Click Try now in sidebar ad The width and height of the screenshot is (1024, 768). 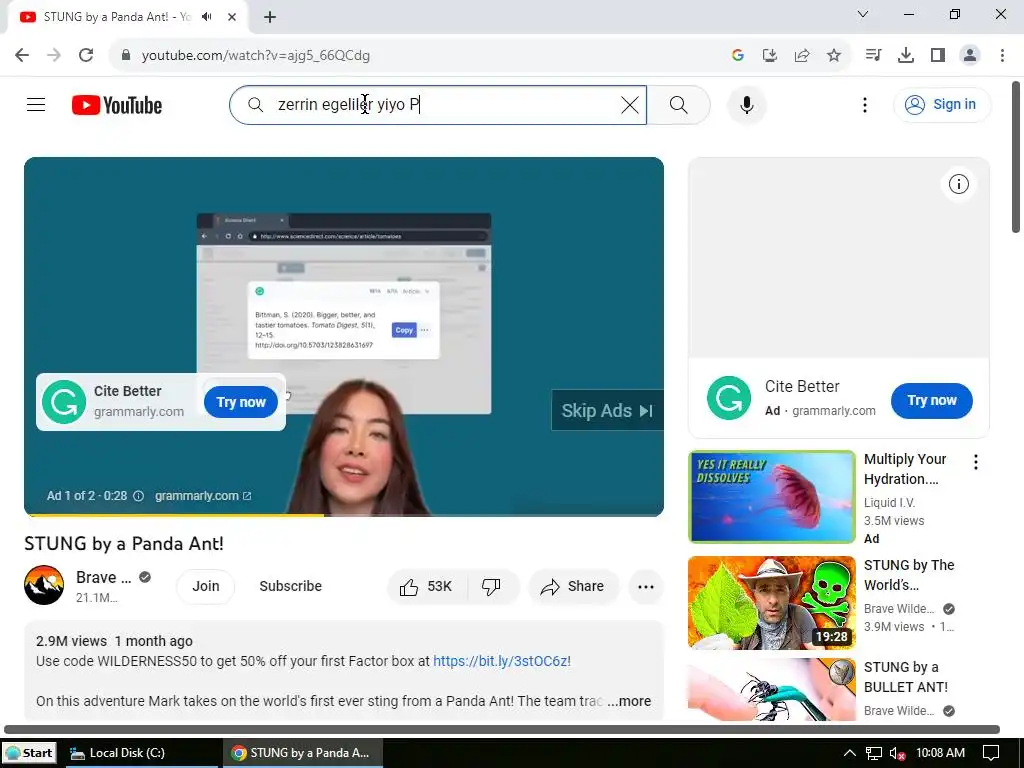coord(931,400)
